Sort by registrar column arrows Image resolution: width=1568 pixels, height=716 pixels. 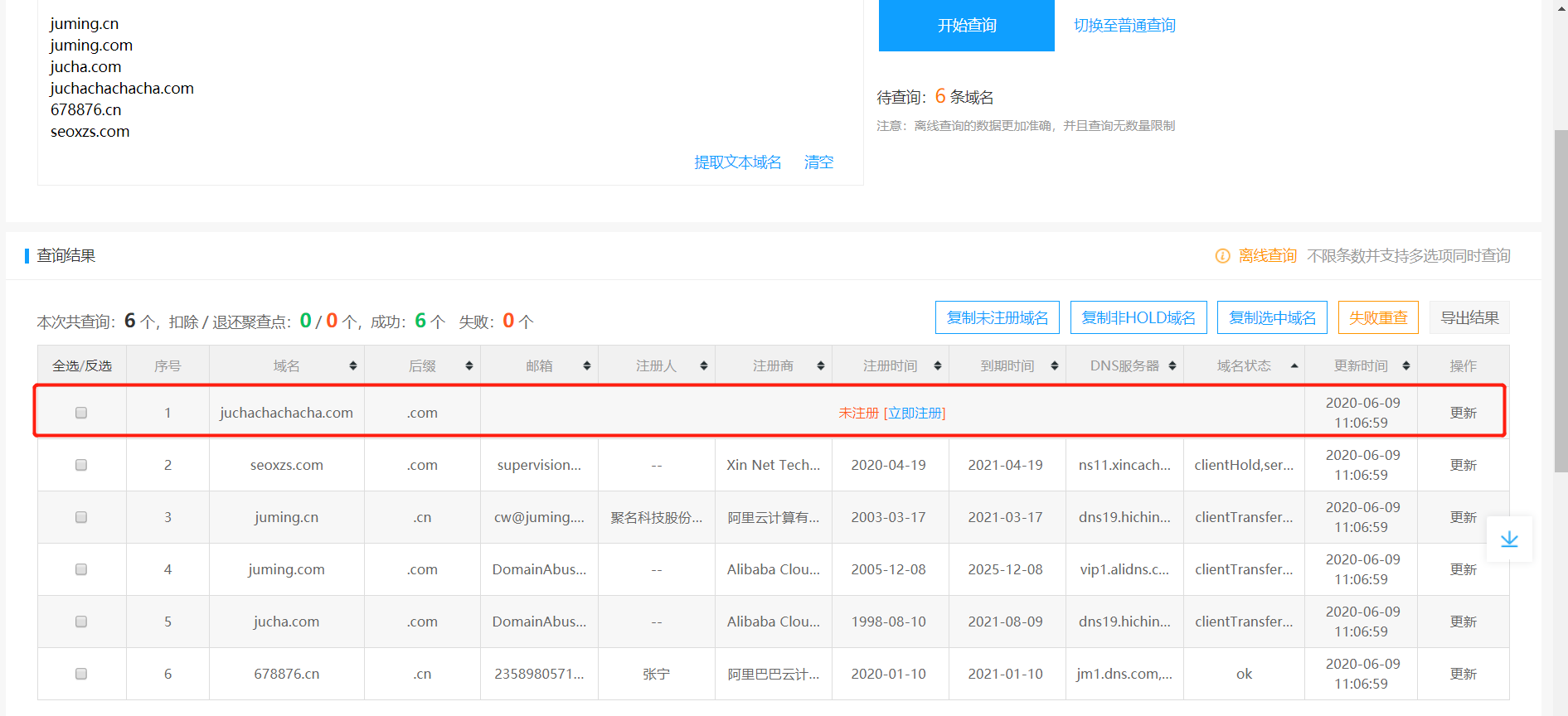point(821,366)
